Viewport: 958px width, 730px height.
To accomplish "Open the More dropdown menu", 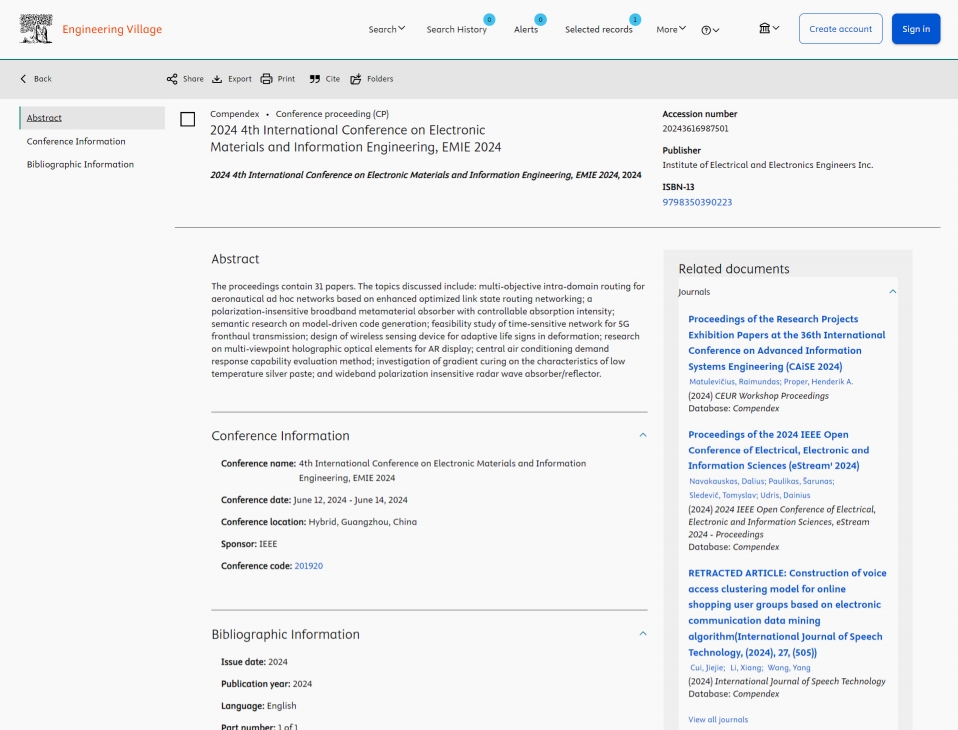I will (671, 29).
